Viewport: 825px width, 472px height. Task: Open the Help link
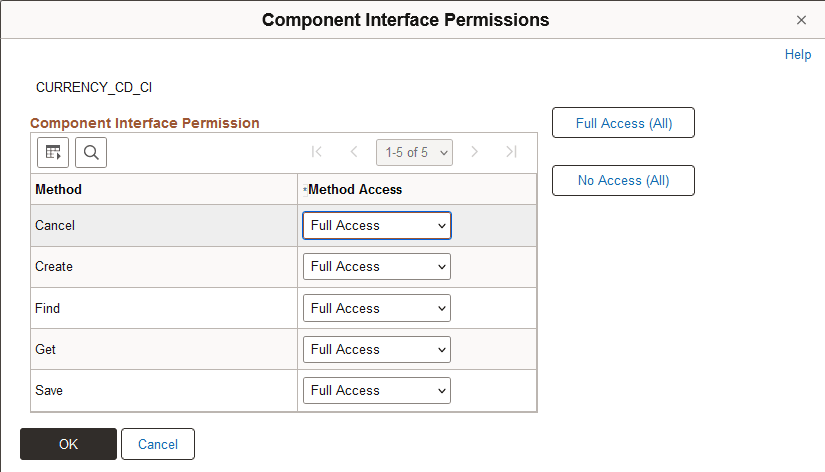[798, 55]
